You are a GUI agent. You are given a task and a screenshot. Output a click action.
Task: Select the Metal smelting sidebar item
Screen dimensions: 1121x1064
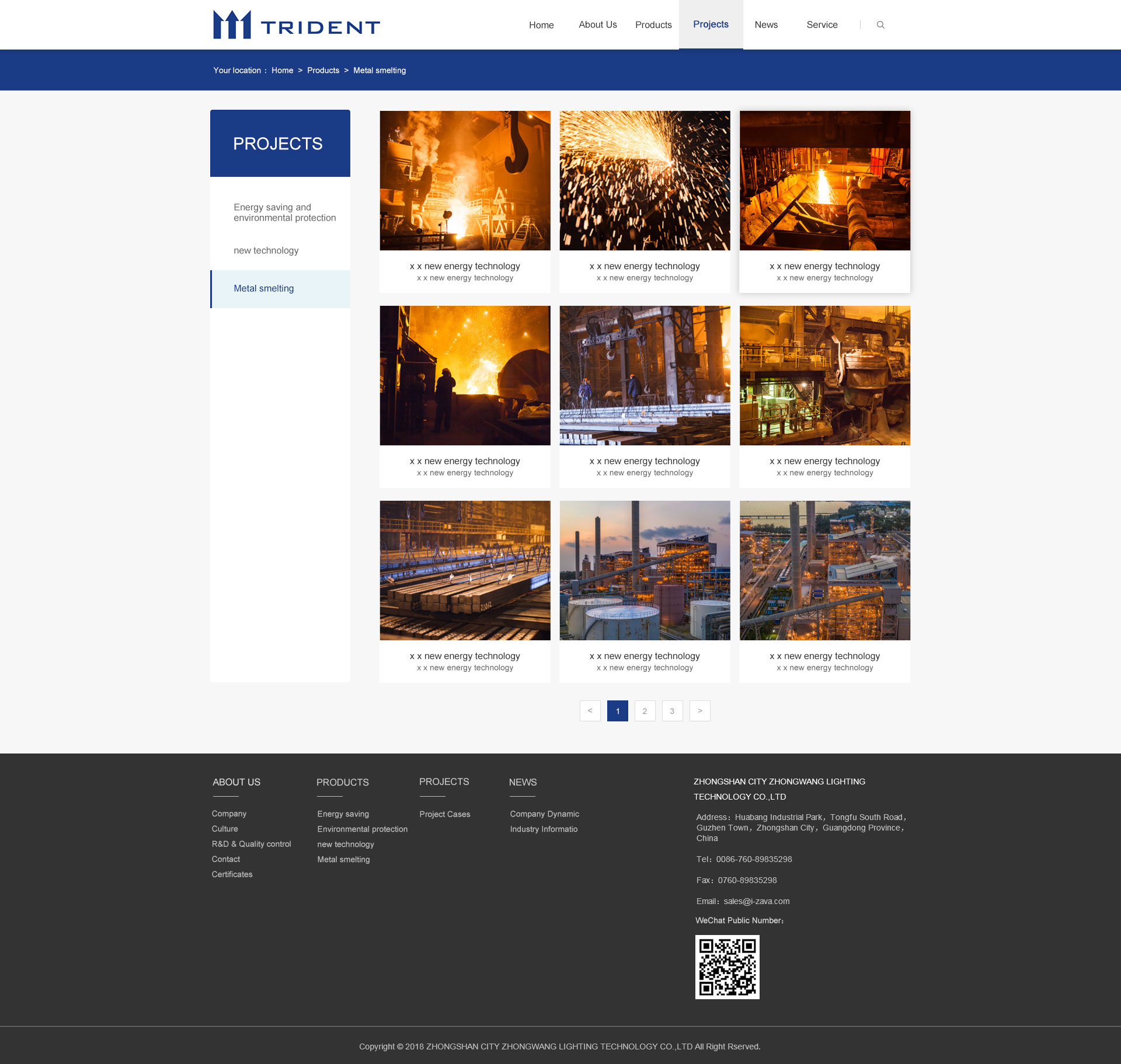coord(264,288)
